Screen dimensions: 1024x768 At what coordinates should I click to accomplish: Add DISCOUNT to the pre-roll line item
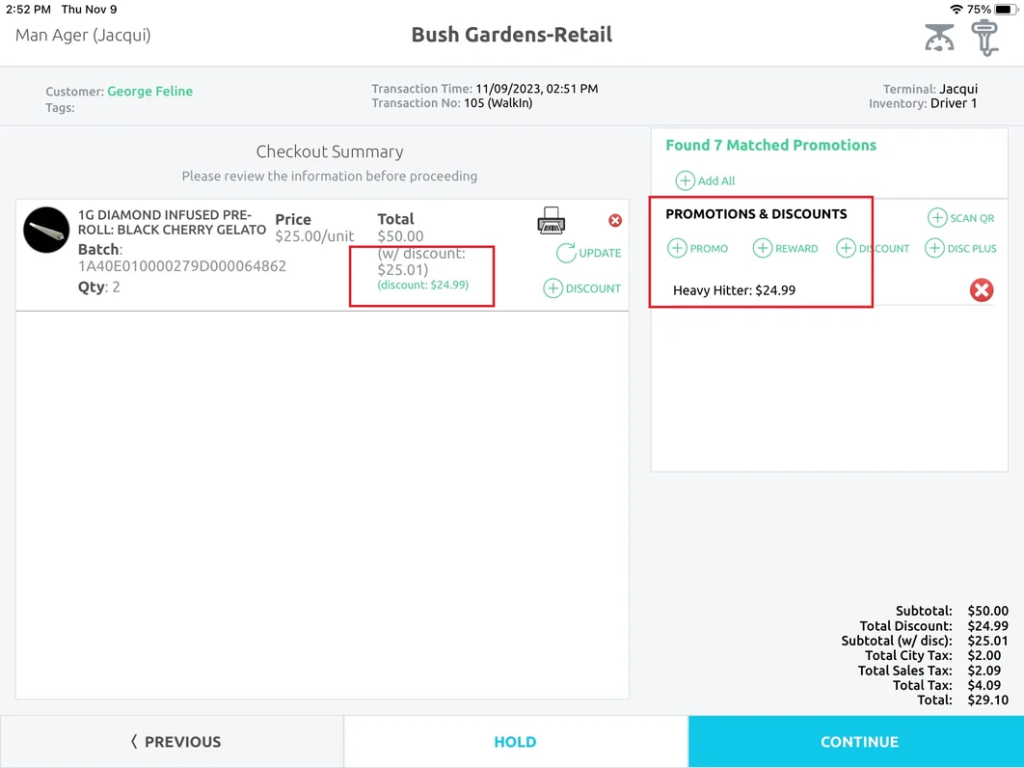point(582,288)
